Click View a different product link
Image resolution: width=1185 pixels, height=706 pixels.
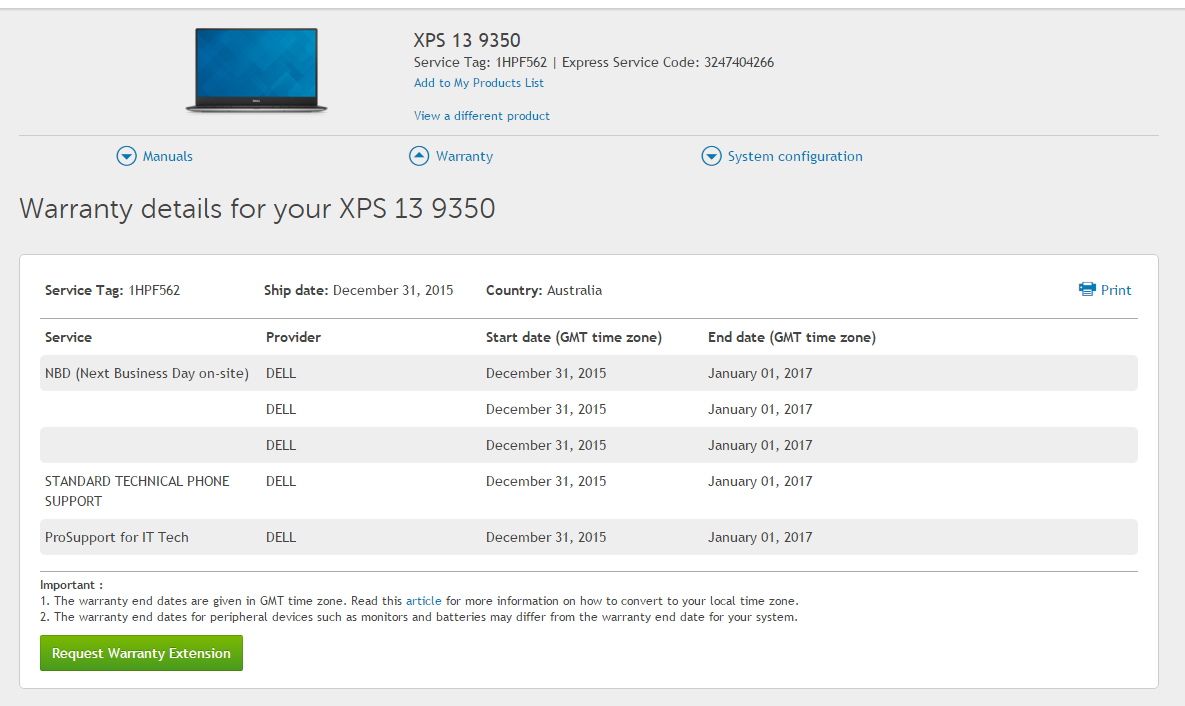(481, 116)
